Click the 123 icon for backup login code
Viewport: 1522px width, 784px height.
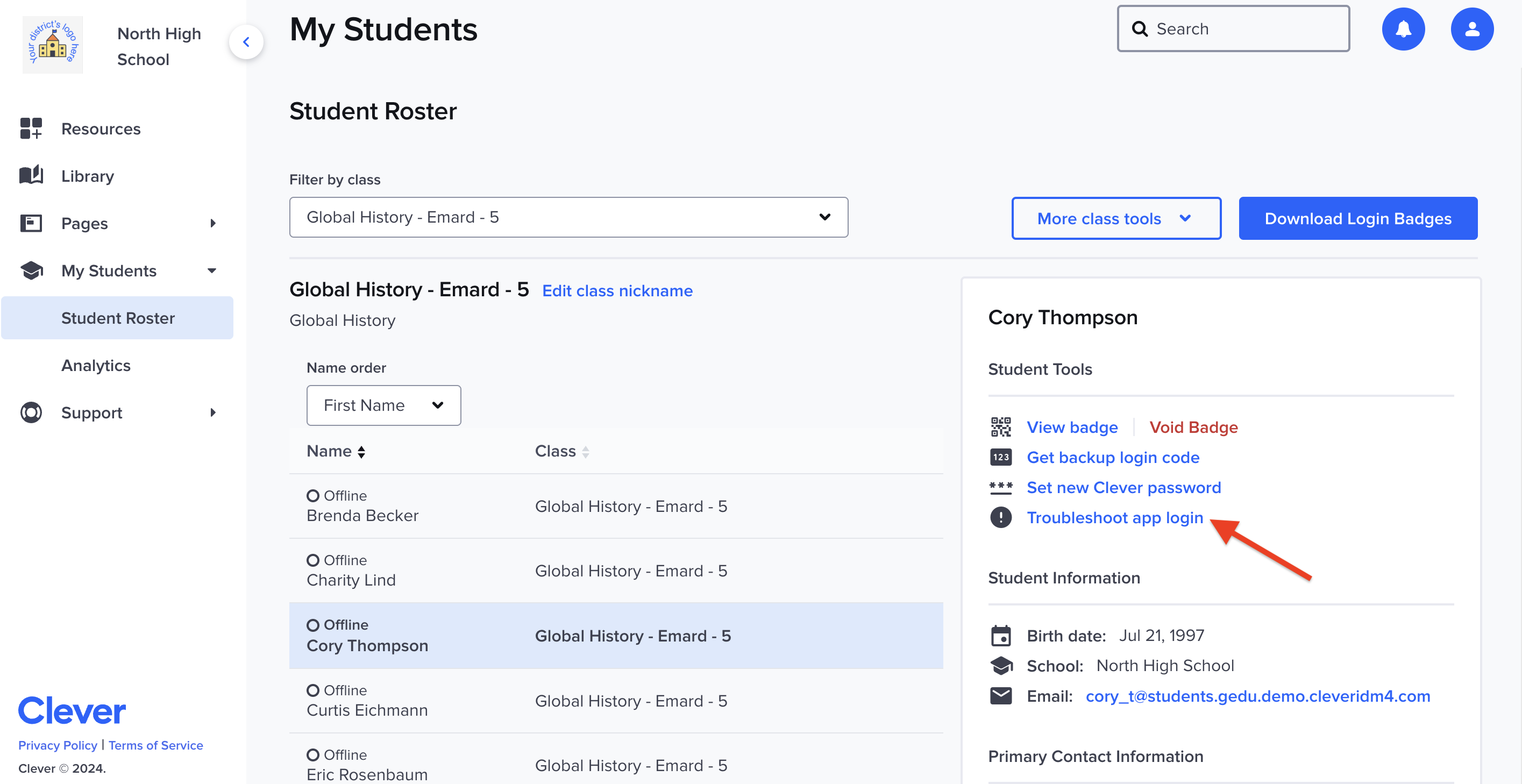[1001, 457]
